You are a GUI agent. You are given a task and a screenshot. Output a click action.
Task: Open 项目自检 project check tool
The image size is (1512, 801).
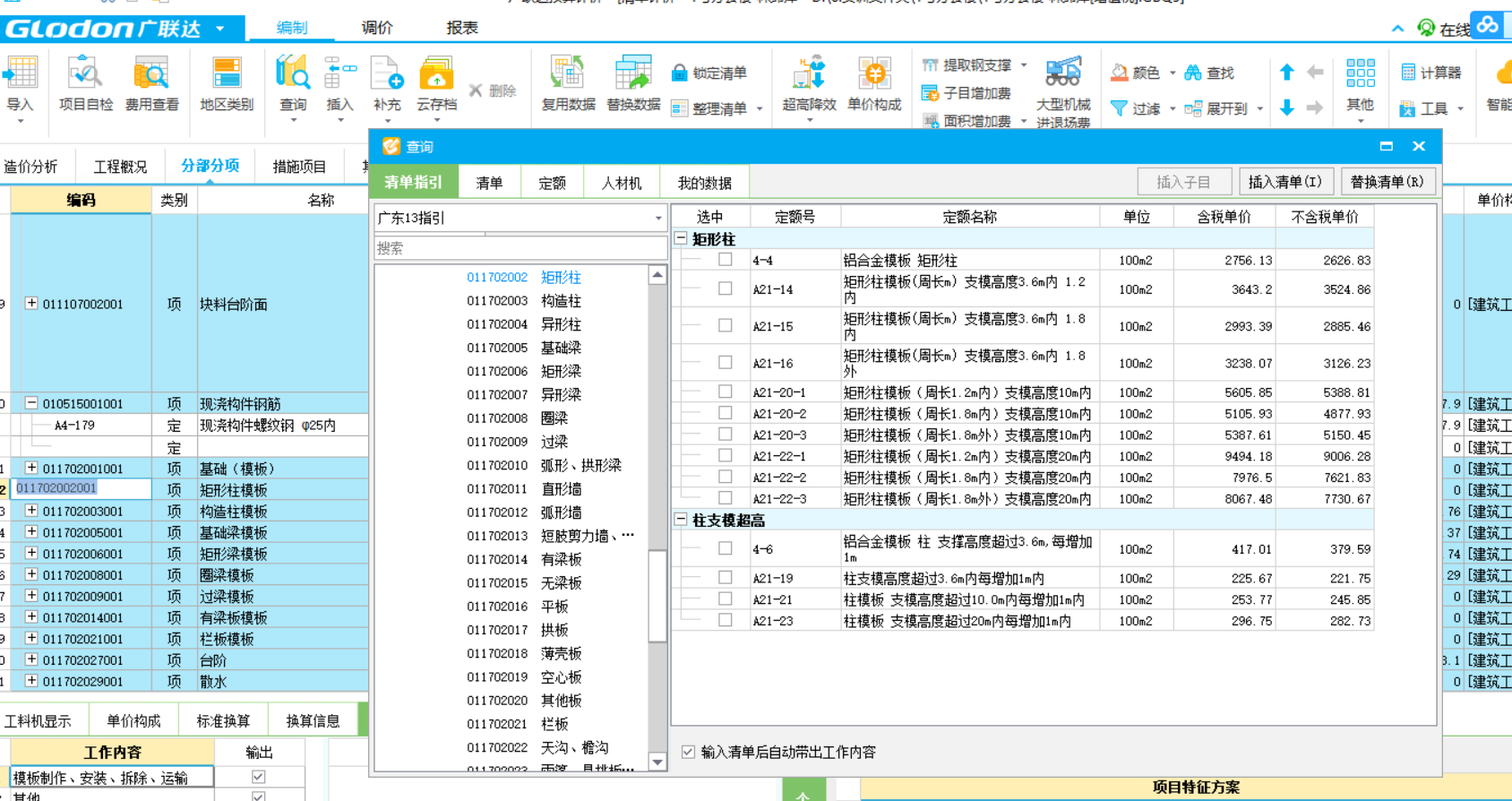(85, 73)
